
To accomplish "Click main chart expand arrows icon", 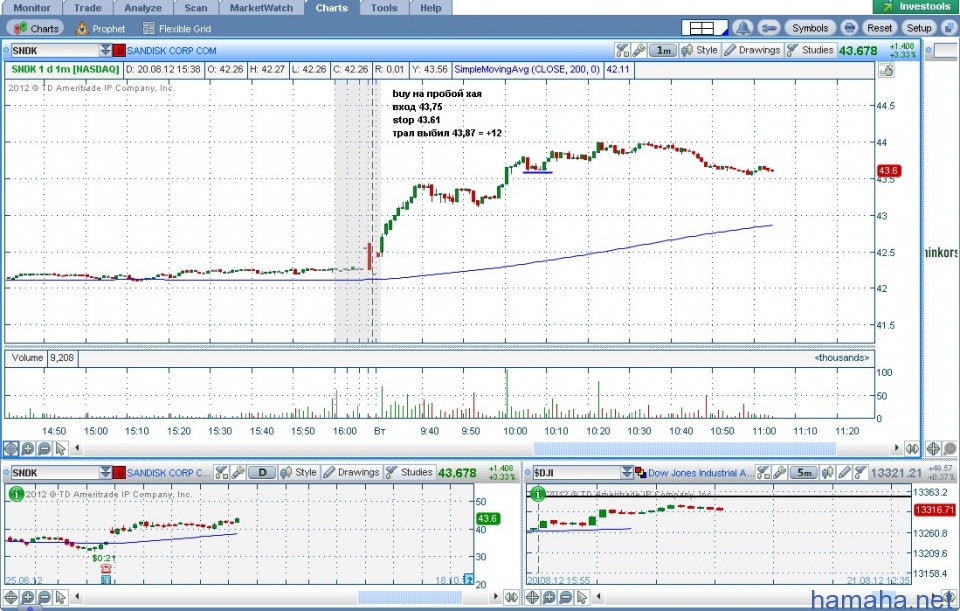I will pyautogui.click(x=912, y=448).
